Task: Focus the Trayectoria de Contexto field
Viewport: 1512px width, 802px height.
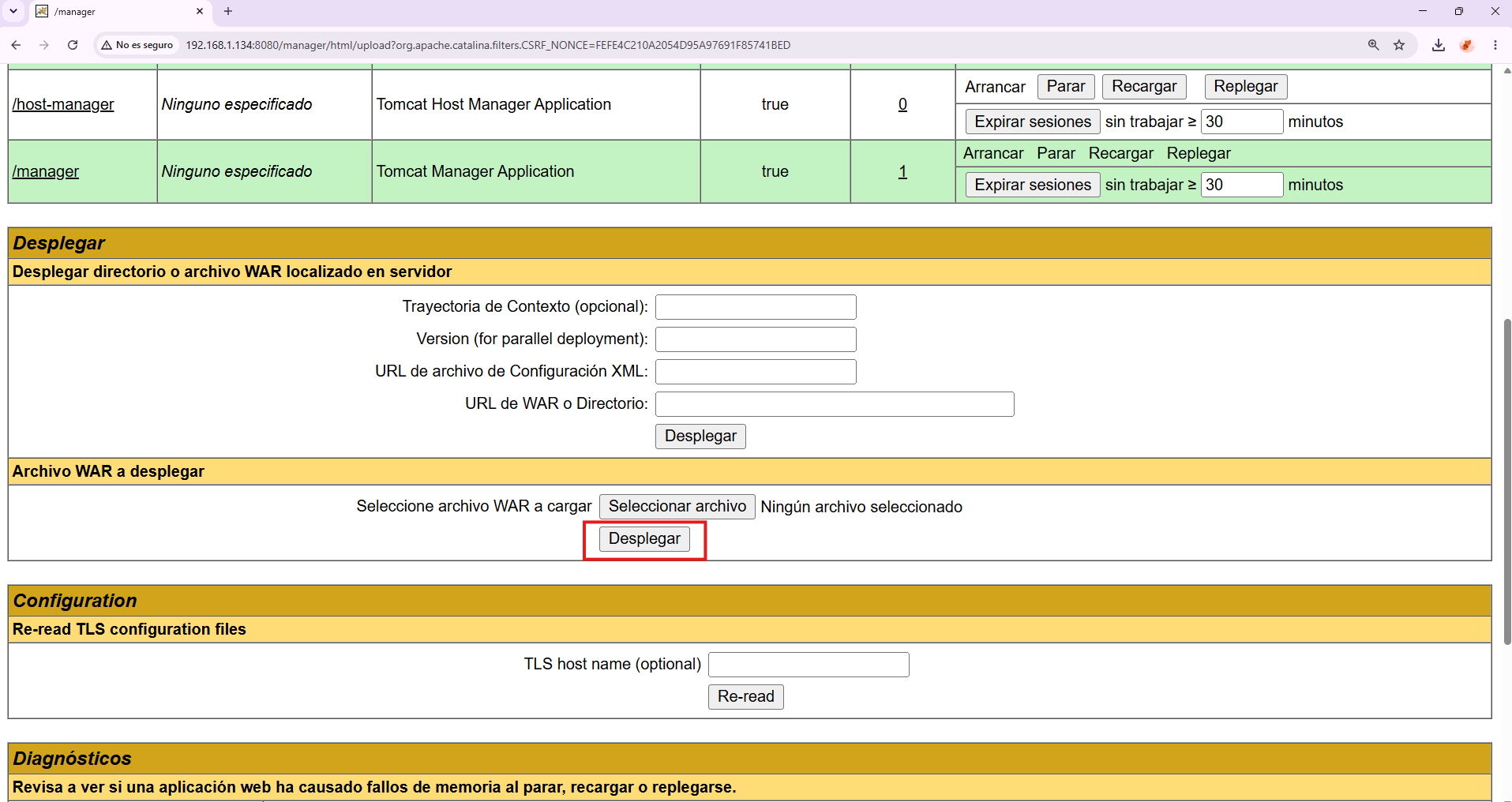Action: tap(756, 307)
